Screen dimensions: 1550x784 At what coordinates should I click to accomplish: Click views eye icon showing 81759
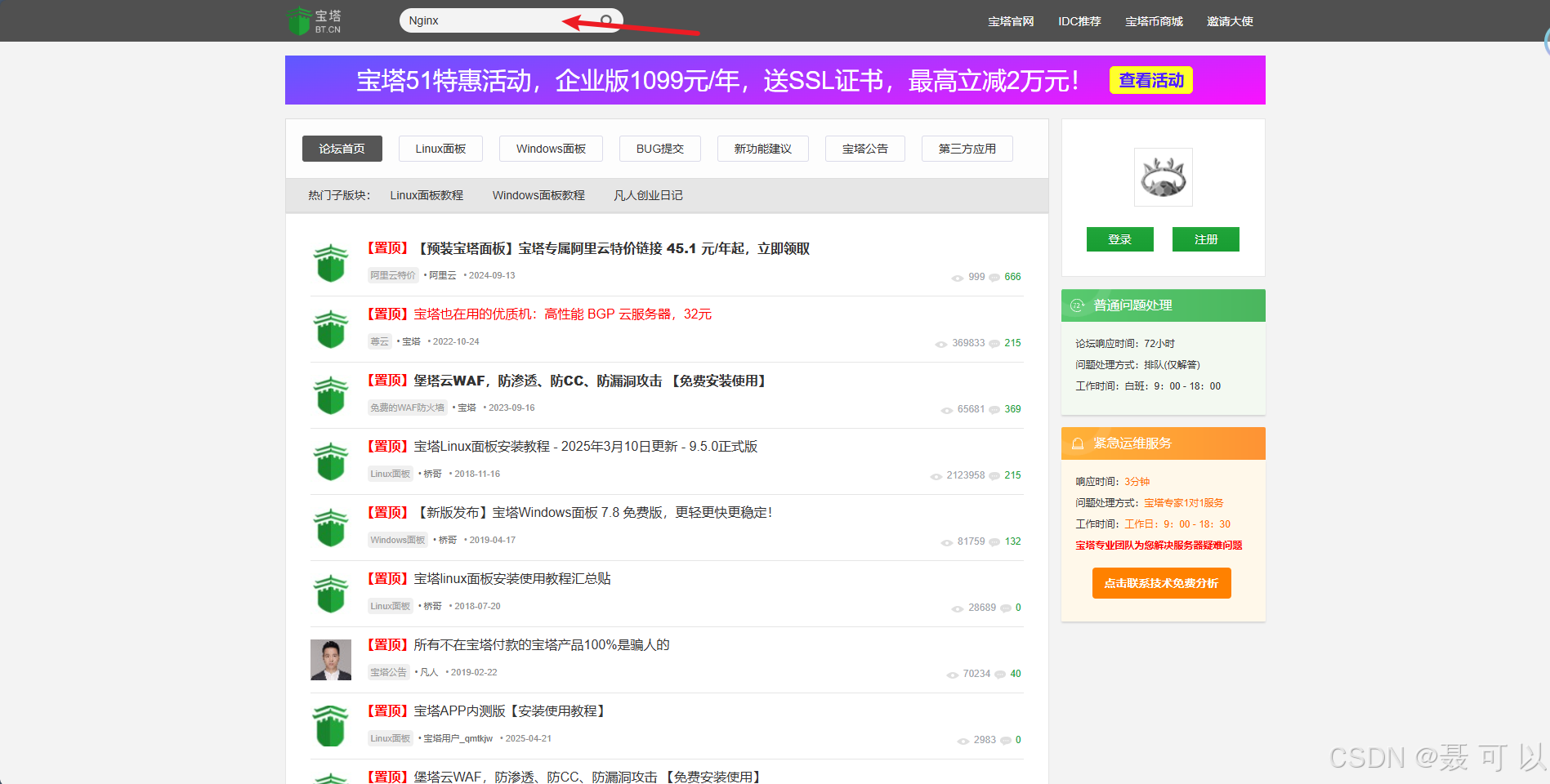pyautogui.click(x=947, y=542)
